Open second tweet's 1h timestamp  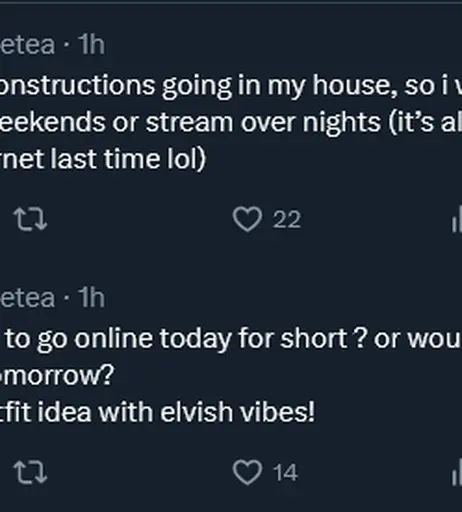coord(91,297)
